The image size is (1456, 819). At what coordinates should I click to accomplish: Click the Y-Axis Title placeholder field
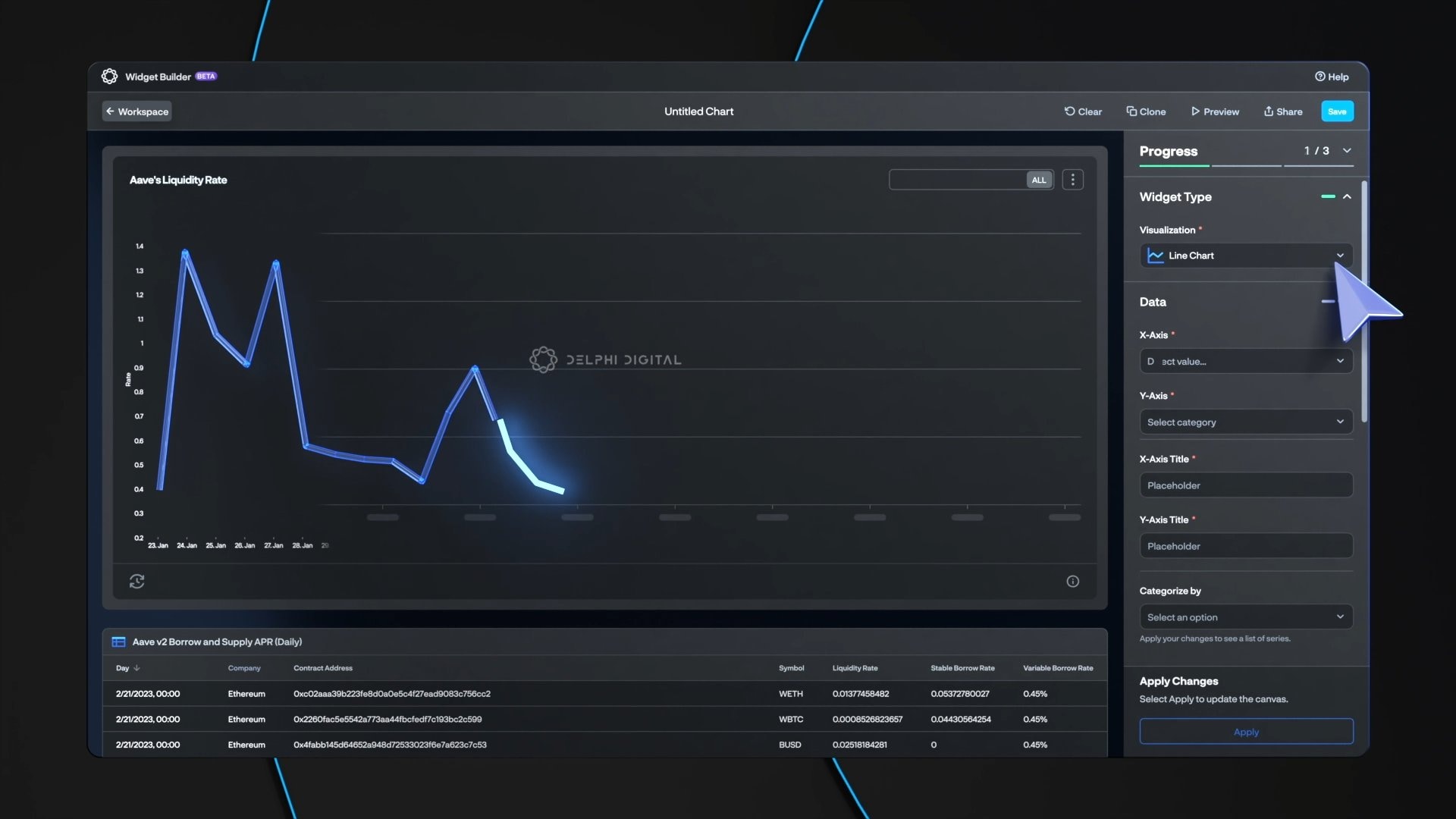(x=1246, y=546)
